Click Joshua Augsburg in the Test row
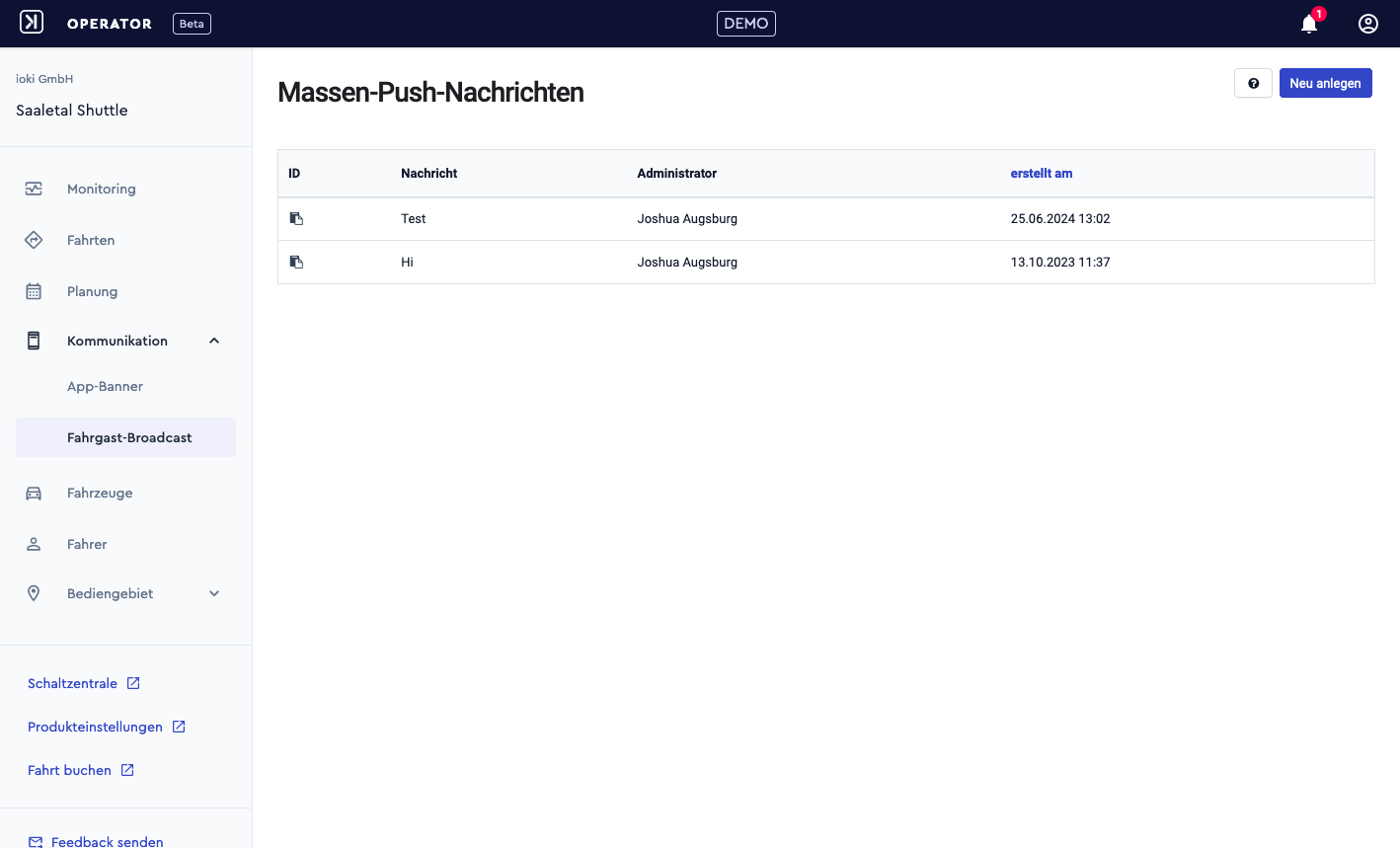Image resolution: width=1400 pixels, height=848 pixels. [687, 218]
